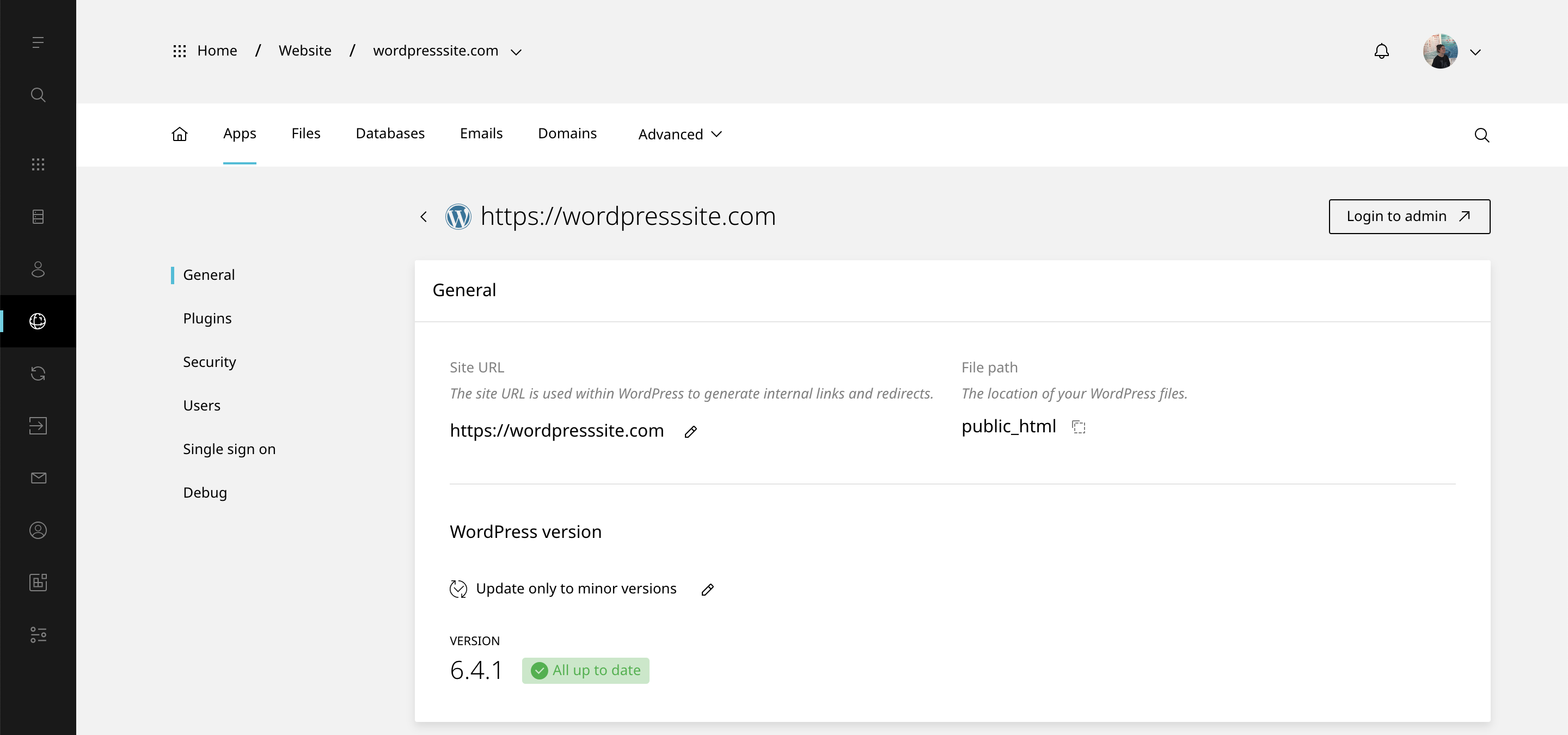Click the search icon in left sidebar
The image size is (1568, 735).
click(x=38, y=95)
